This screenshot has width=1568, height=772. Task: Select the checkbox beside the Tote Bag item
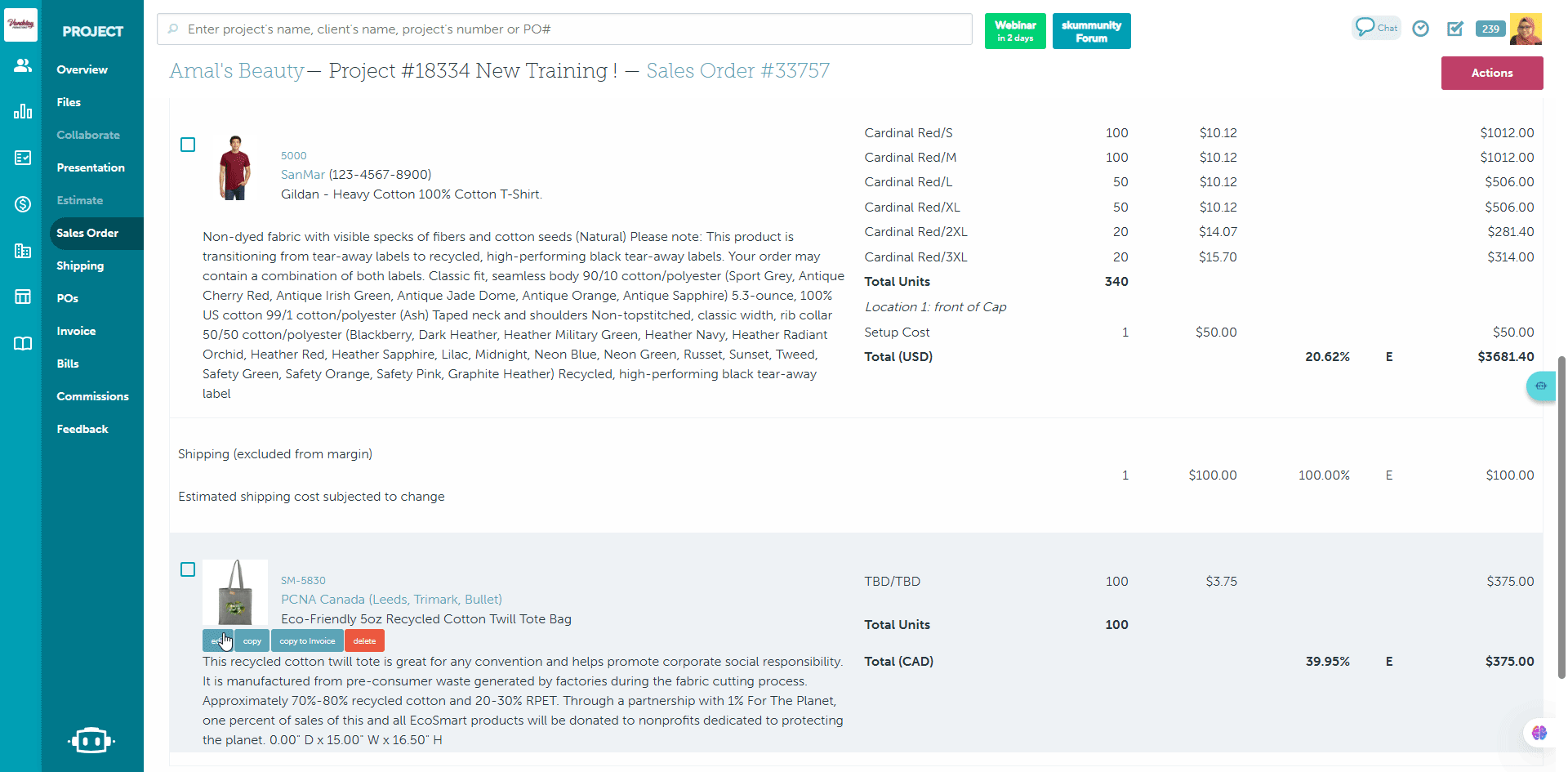click(188, 569)
